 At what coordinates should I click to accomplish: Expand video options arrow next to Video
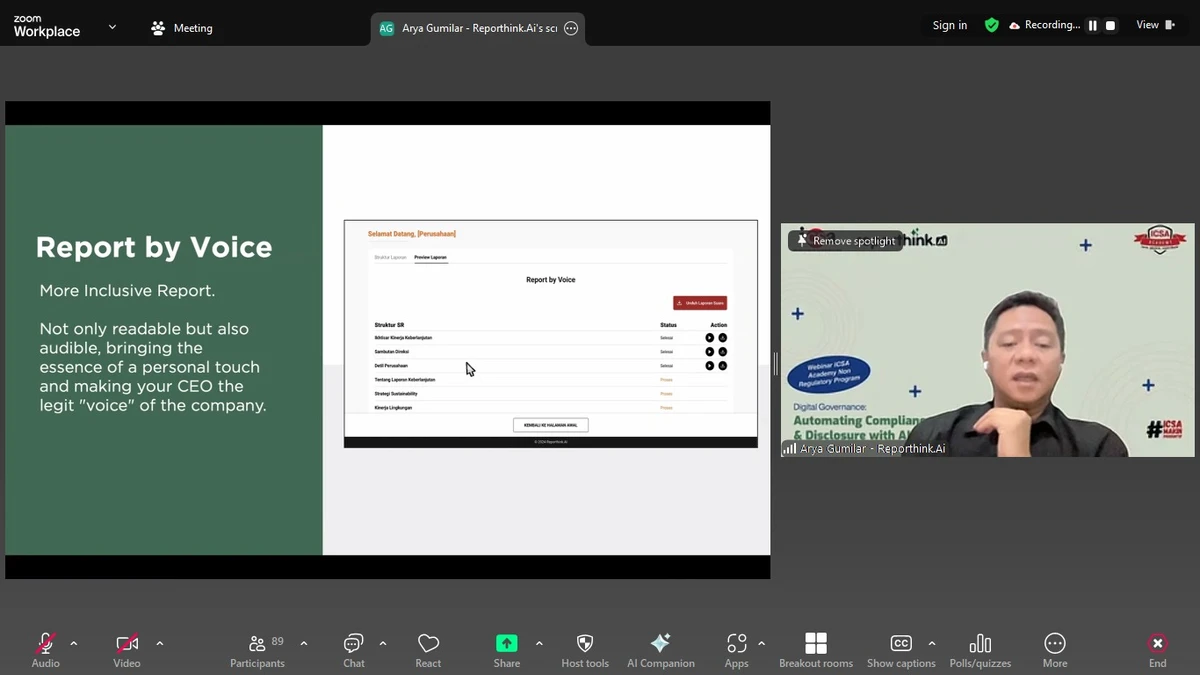point(160,643)
